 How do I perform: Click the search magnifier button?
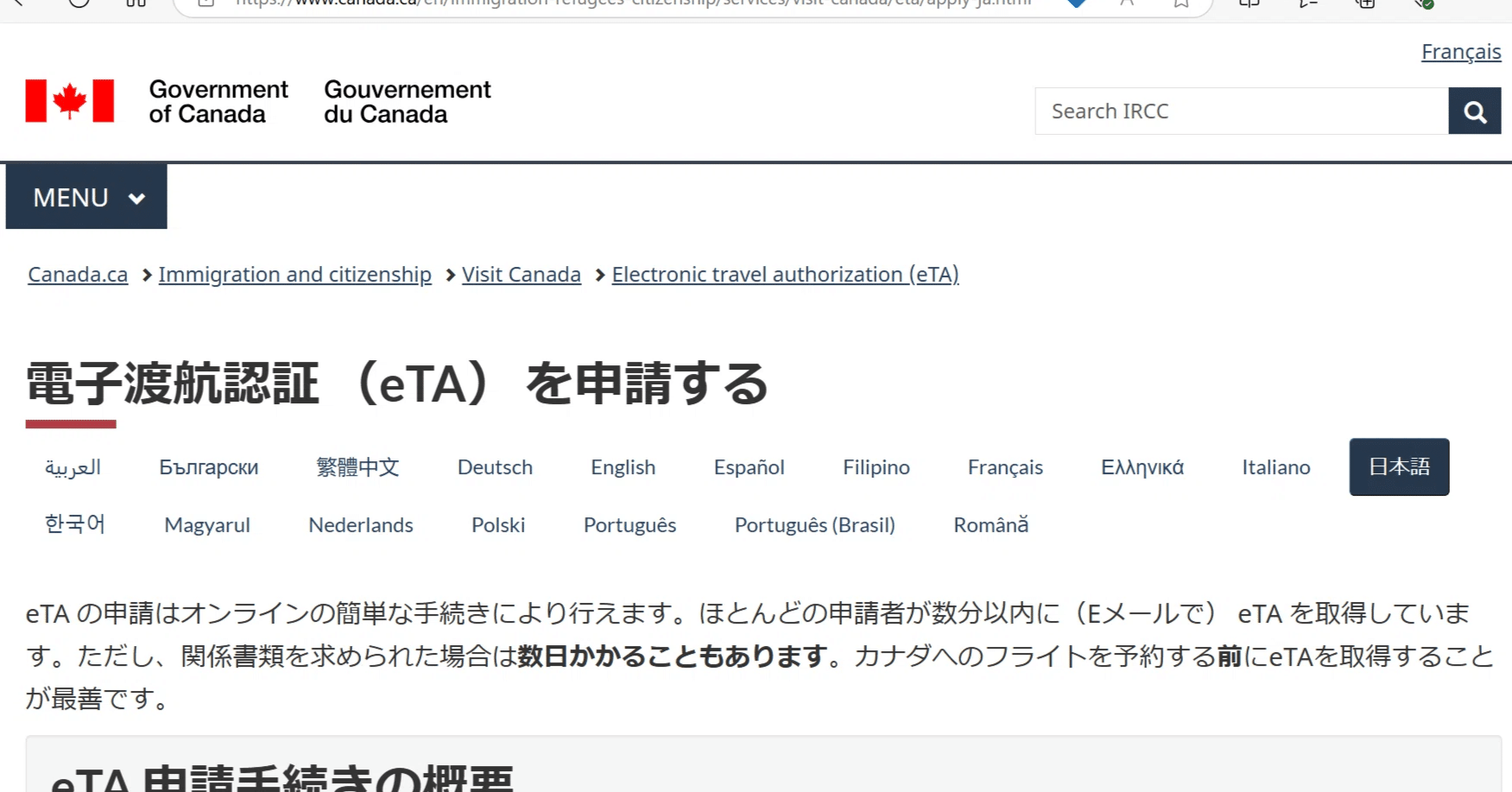[1475, 111]
